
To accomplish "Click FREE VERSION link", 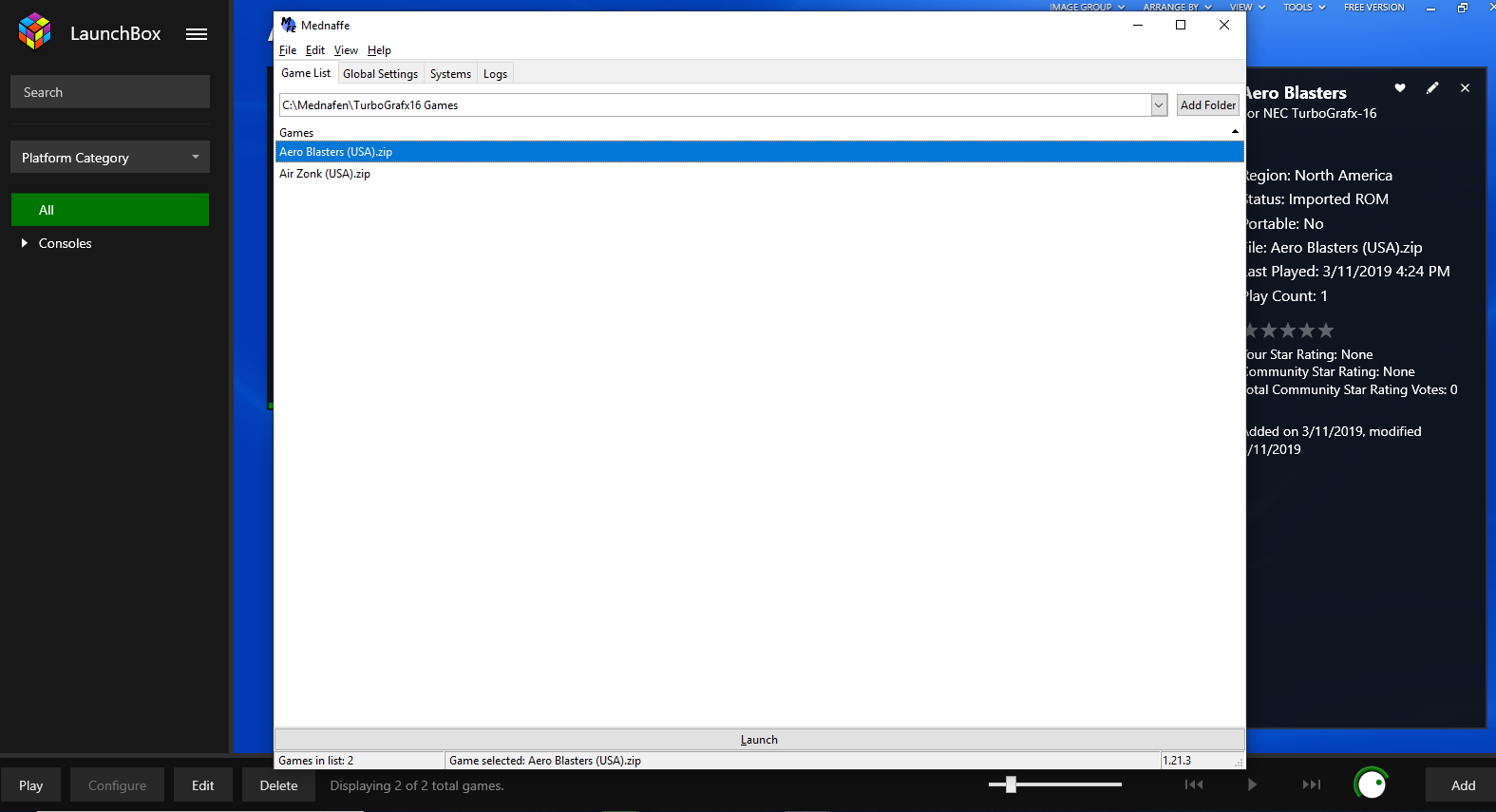I will [1373, 7].
